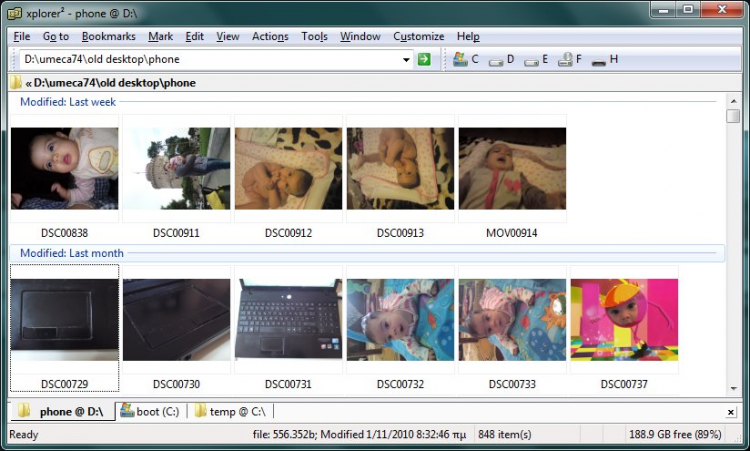Select the DSC00838 thumbnail
The image size is (750, 451).
[65, 168]
